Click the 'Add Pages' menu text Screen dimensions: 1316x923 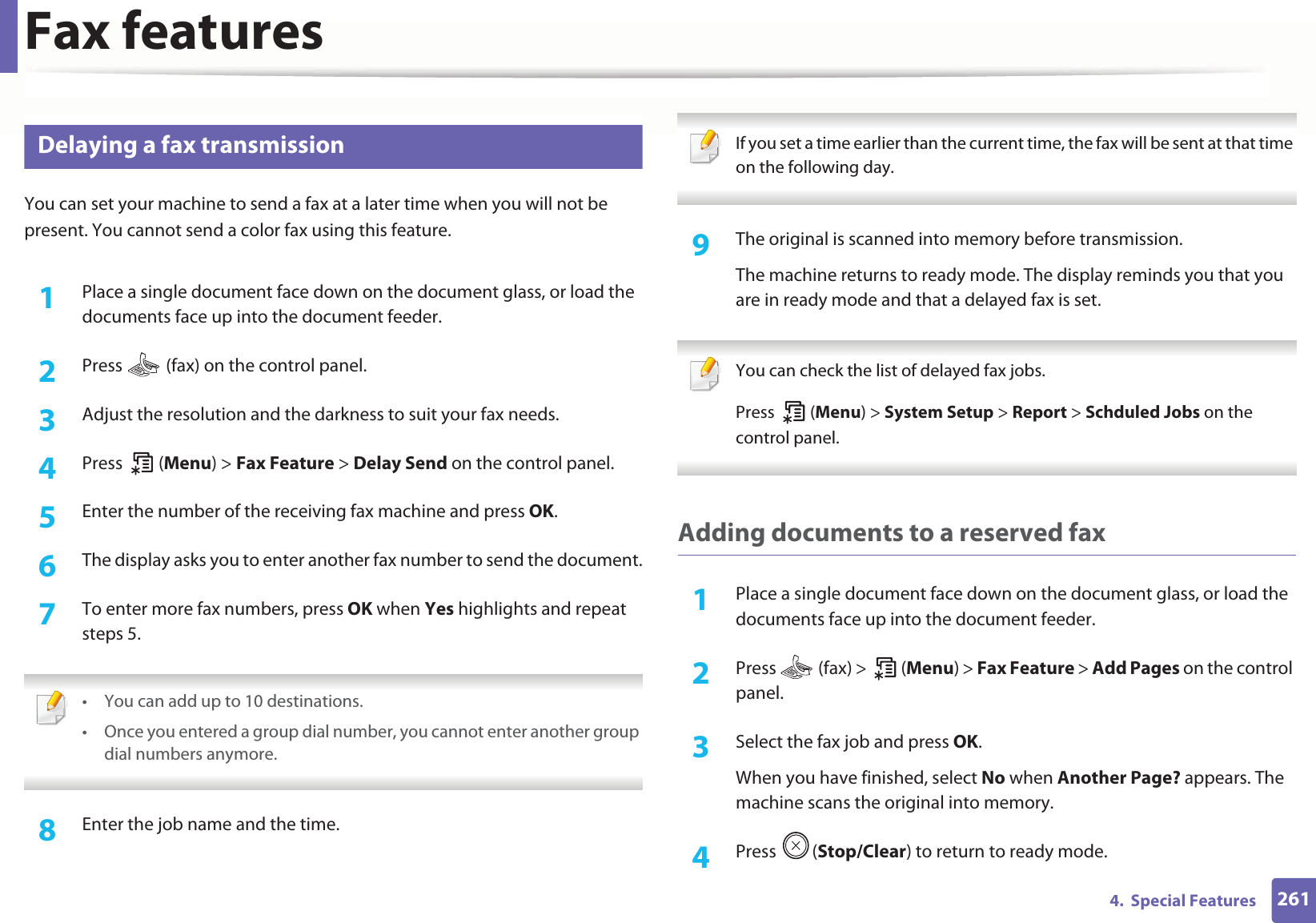[x=1135, y=668]
